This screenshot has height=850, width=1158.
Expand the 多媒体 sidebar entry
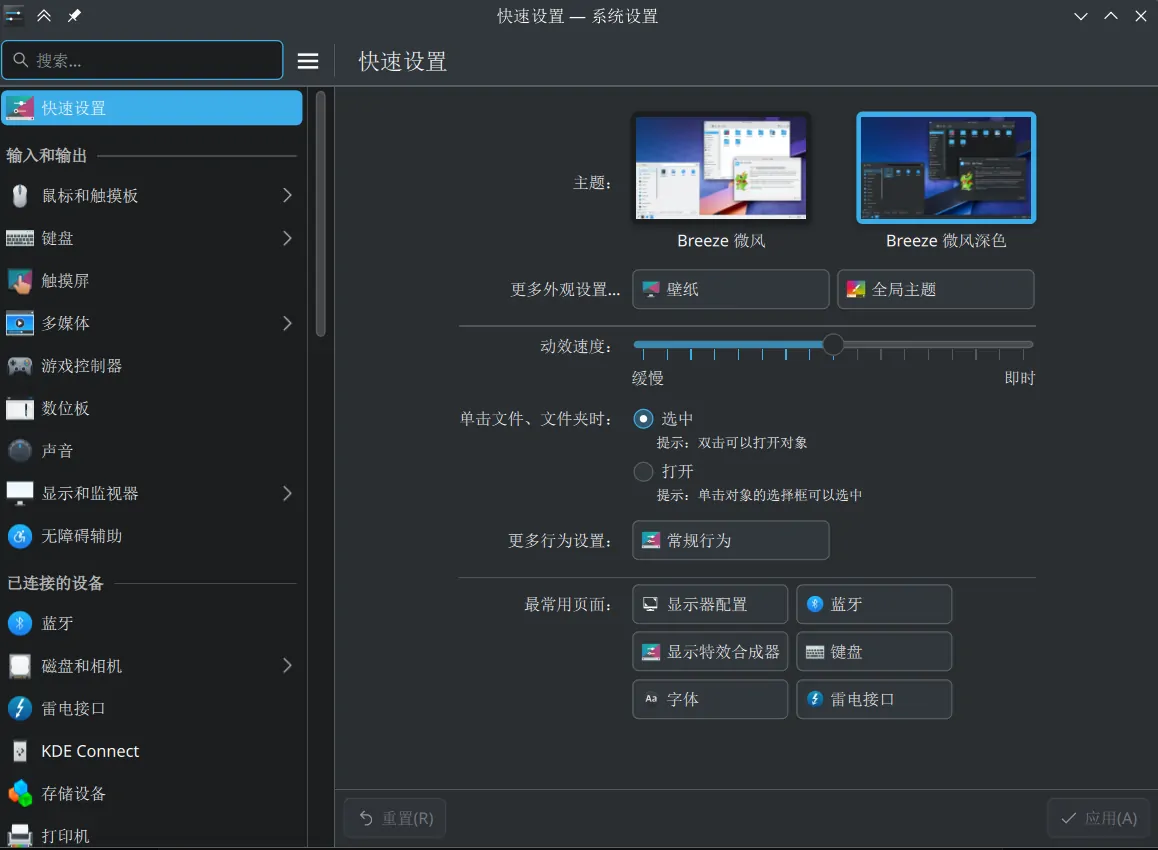click(x=287, y=323)
